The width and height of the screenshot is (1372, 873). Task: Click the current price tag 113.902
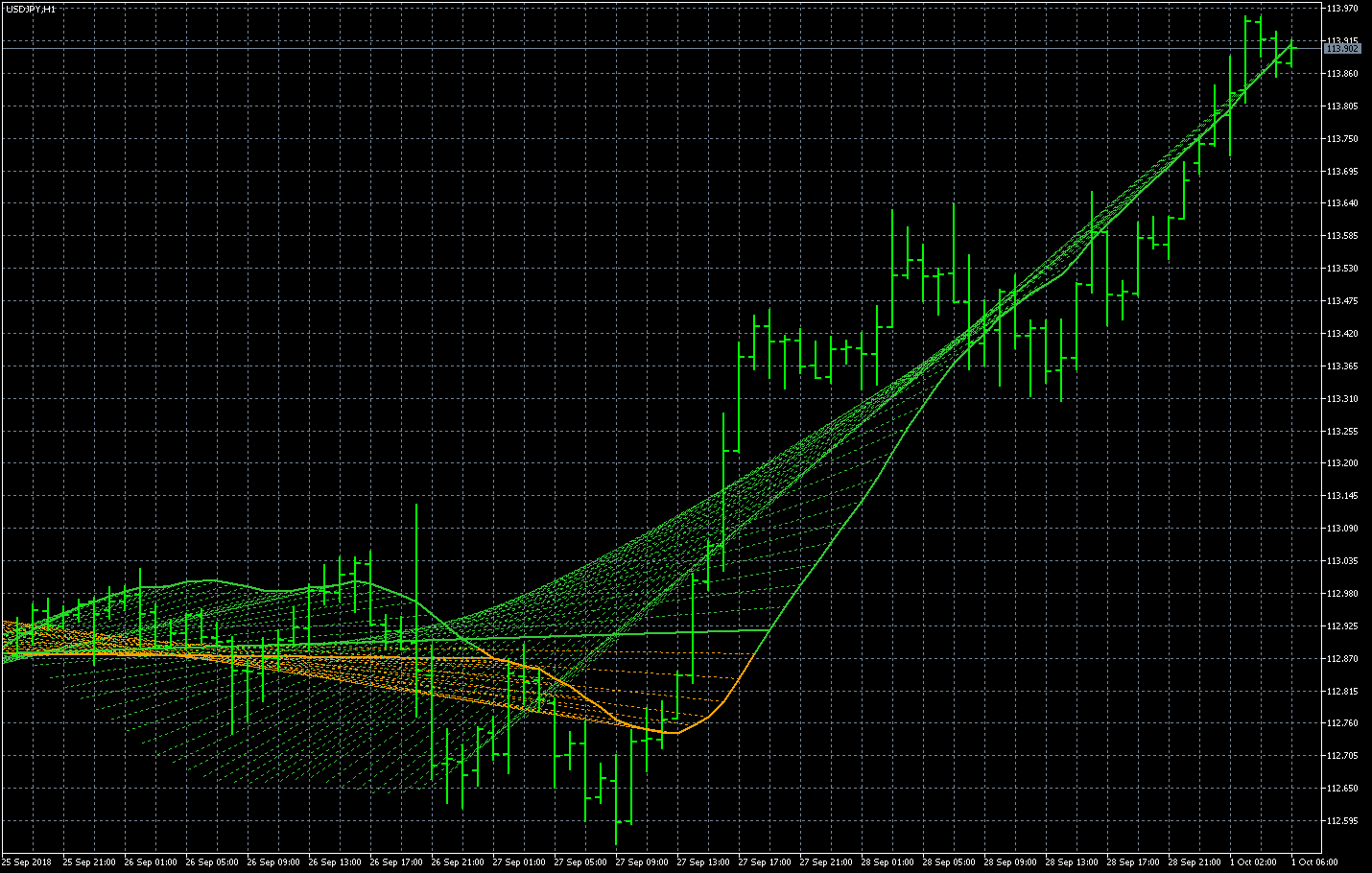[x=1342, y=48]
